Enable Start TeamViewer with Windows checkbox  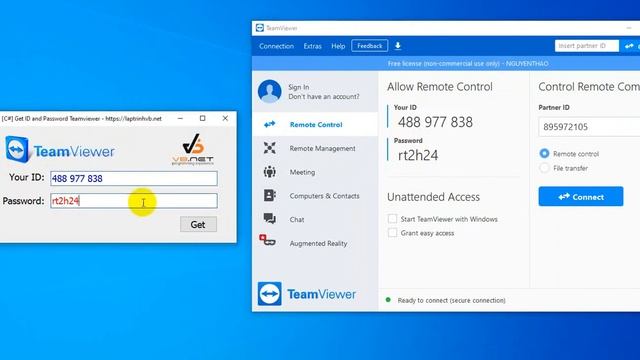tap(392, 219)
